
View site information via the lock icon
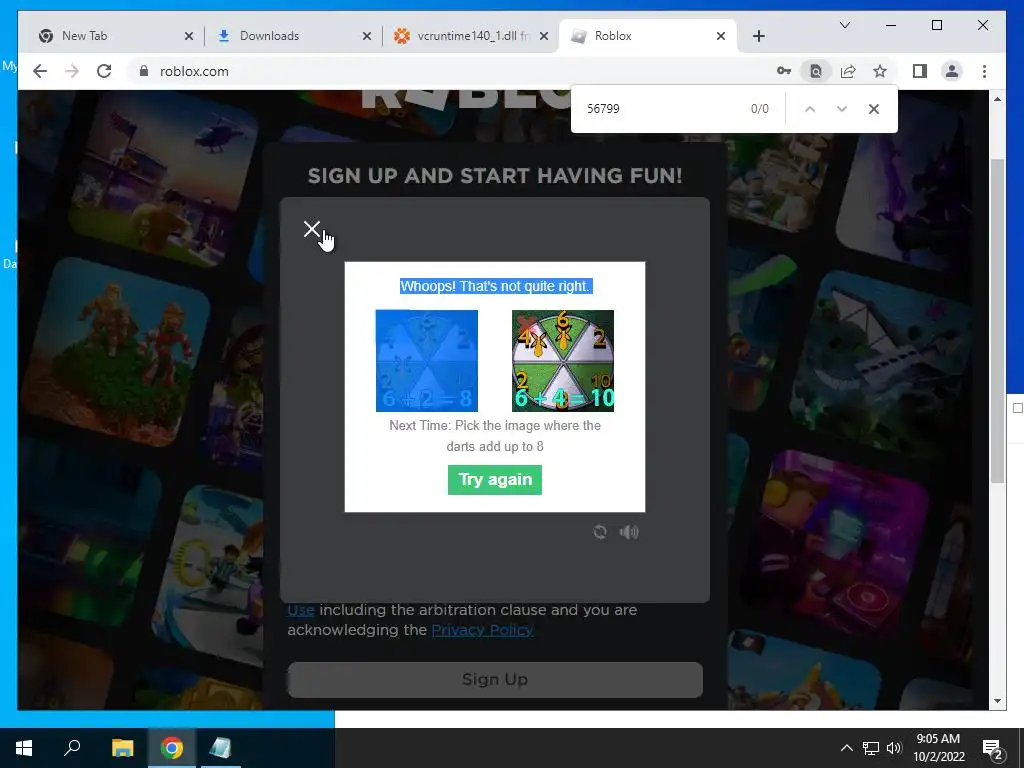point(144,71)
